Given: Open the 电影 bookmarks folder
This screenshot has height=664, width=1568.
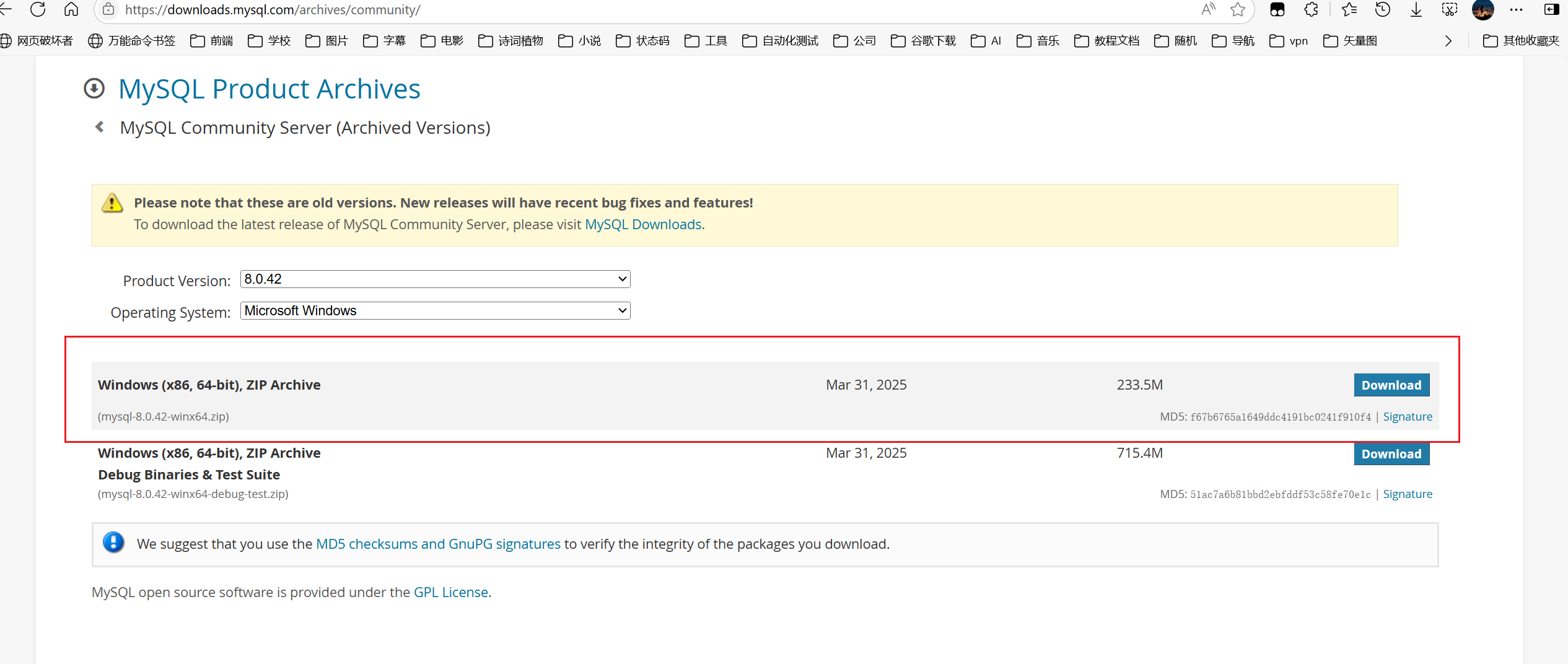Looking at the screenshot, I should click(442, 41).
